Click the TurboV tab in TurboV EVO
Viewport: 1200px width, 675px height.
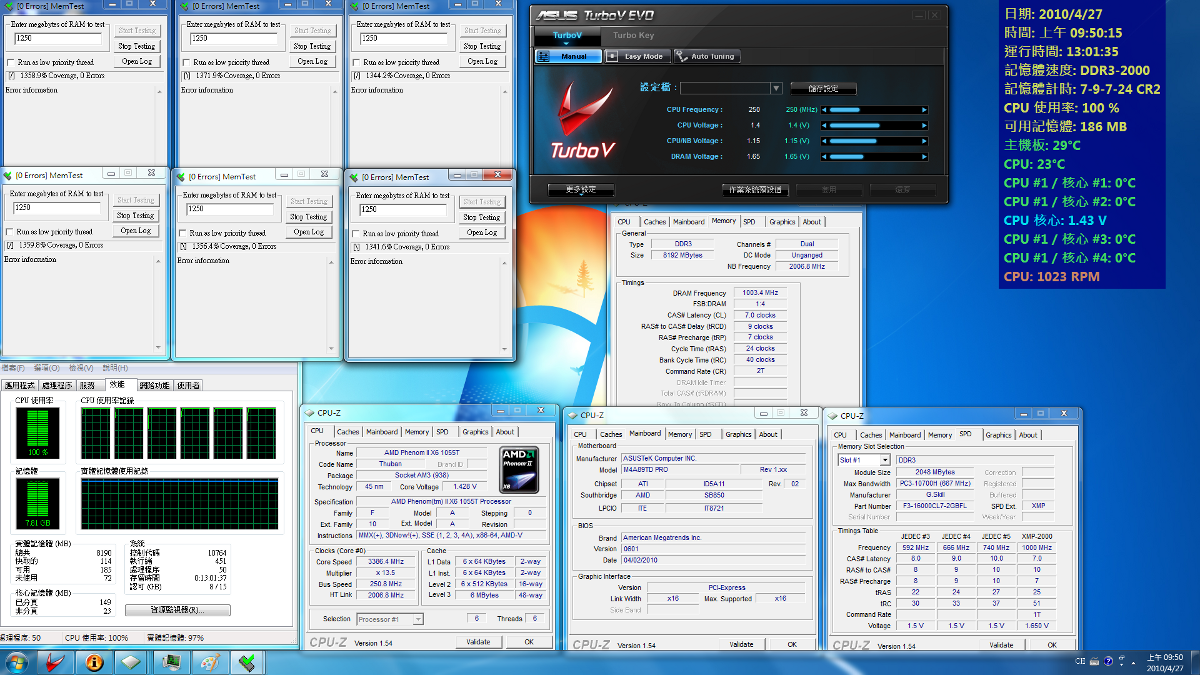click(x=567, y=35)
